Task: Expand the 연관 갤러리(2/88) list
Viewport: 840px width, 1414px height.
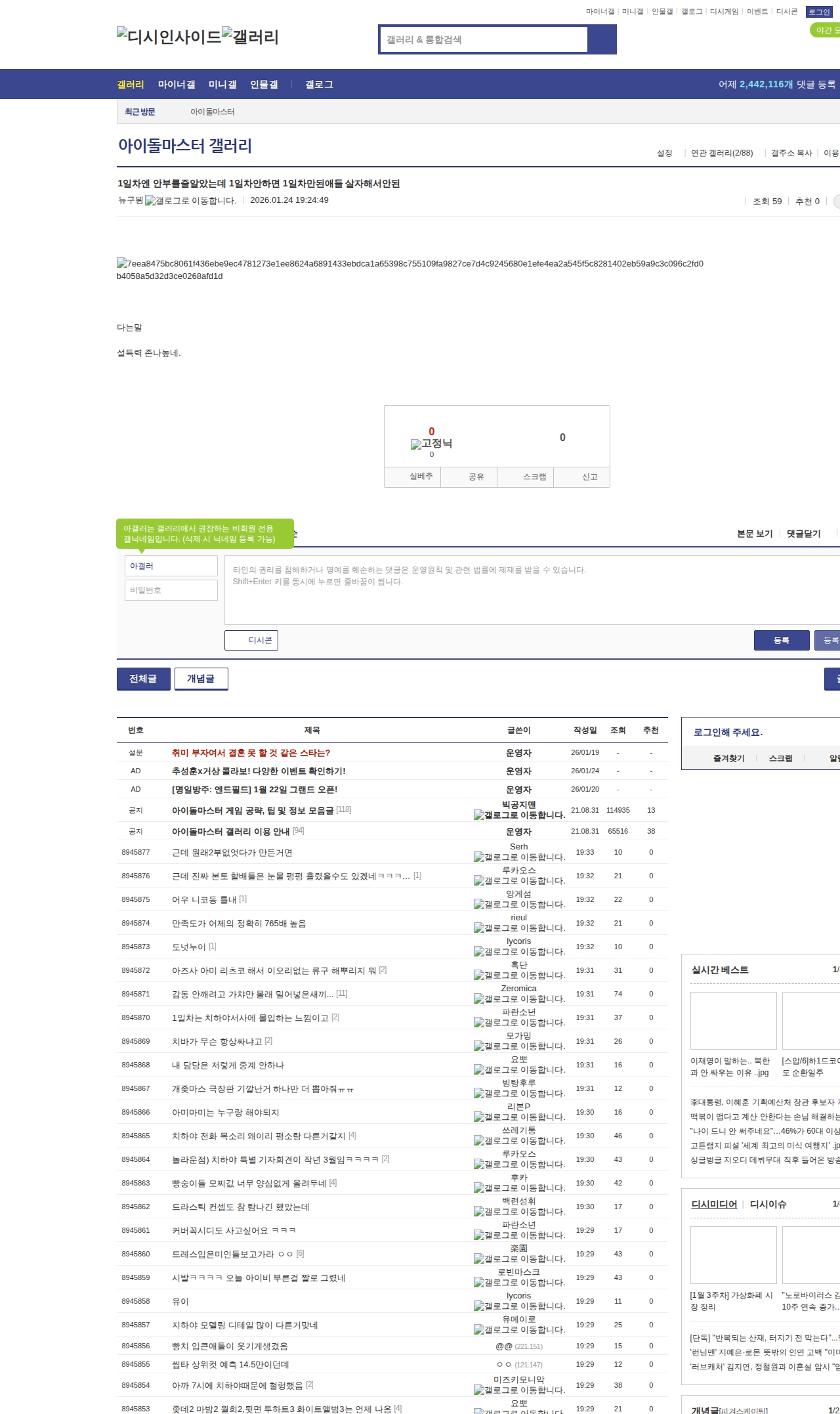Action: pyautogui.click(x=721, y=153)
